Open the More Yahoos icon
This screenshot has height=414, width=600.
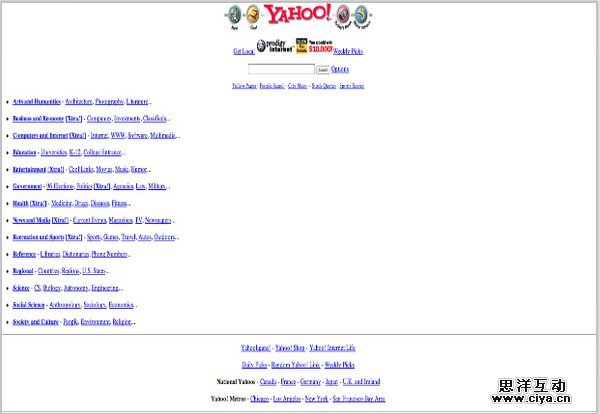click(361, 16)
